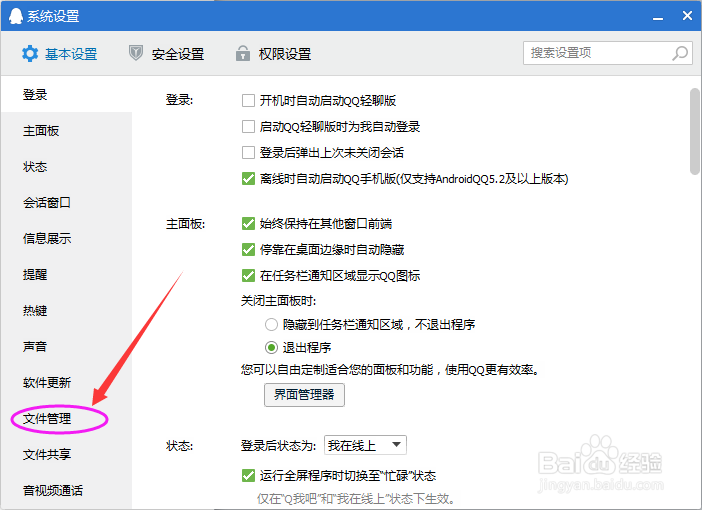Open 声音 settings in sidebar
The image size is (702, 510).
click(x=66, y=347)
